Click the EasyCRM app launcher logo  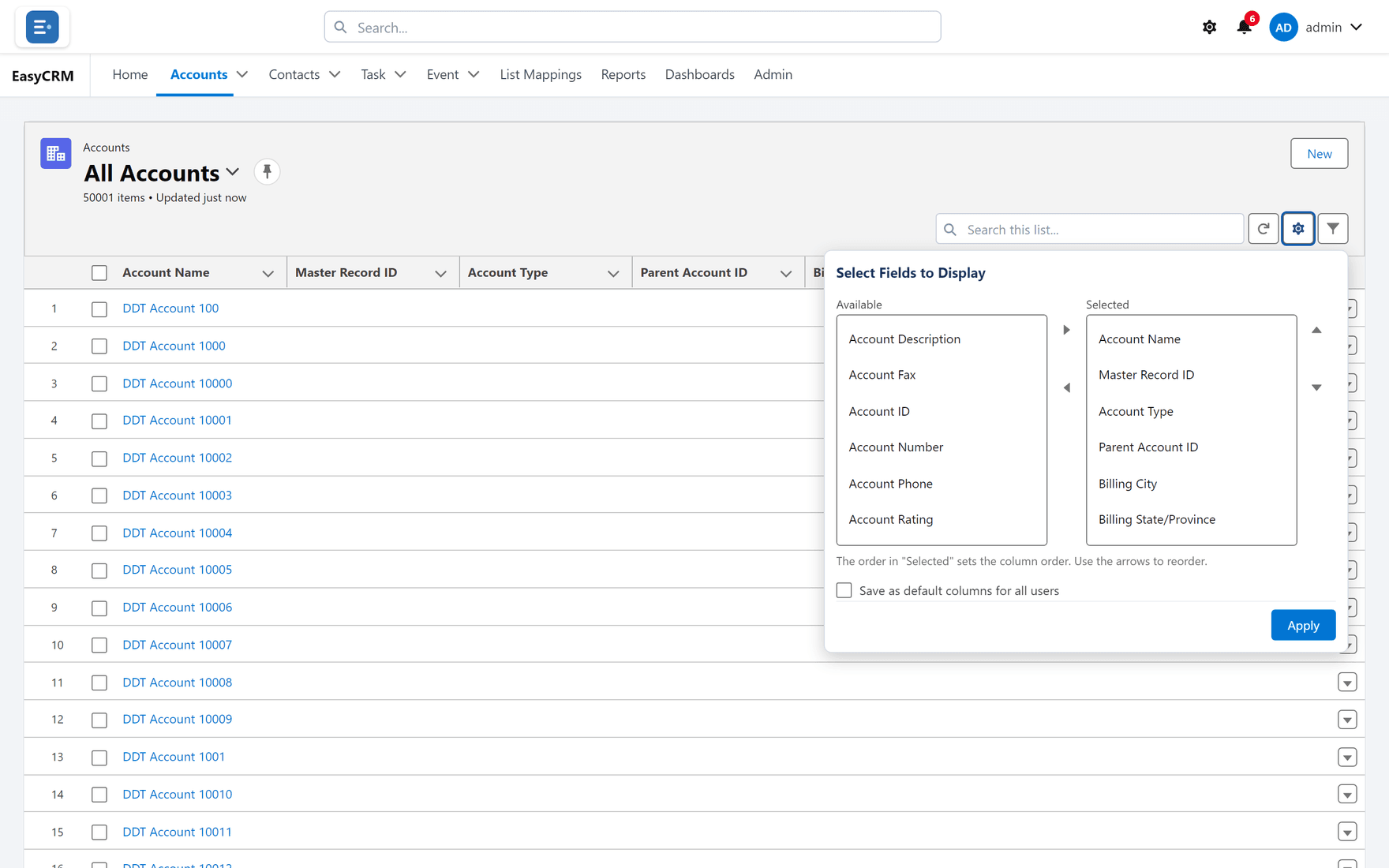click(x=42, y=27)
